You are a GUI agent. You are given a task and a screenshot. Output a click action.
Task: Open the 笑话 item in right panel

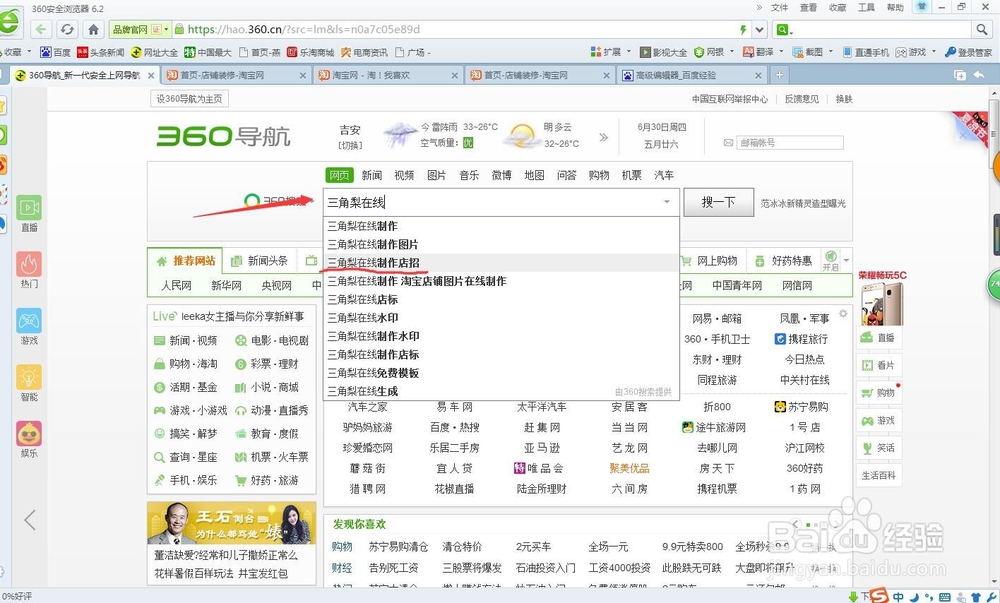(x=879, y=448)
